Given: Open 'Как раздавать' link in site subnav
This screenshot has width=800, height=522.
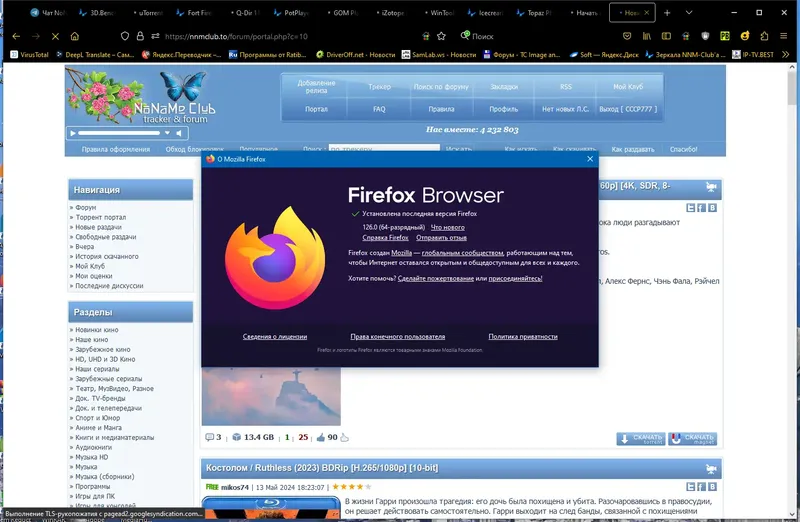Looking at the screenshot, I should coord(633,149).
